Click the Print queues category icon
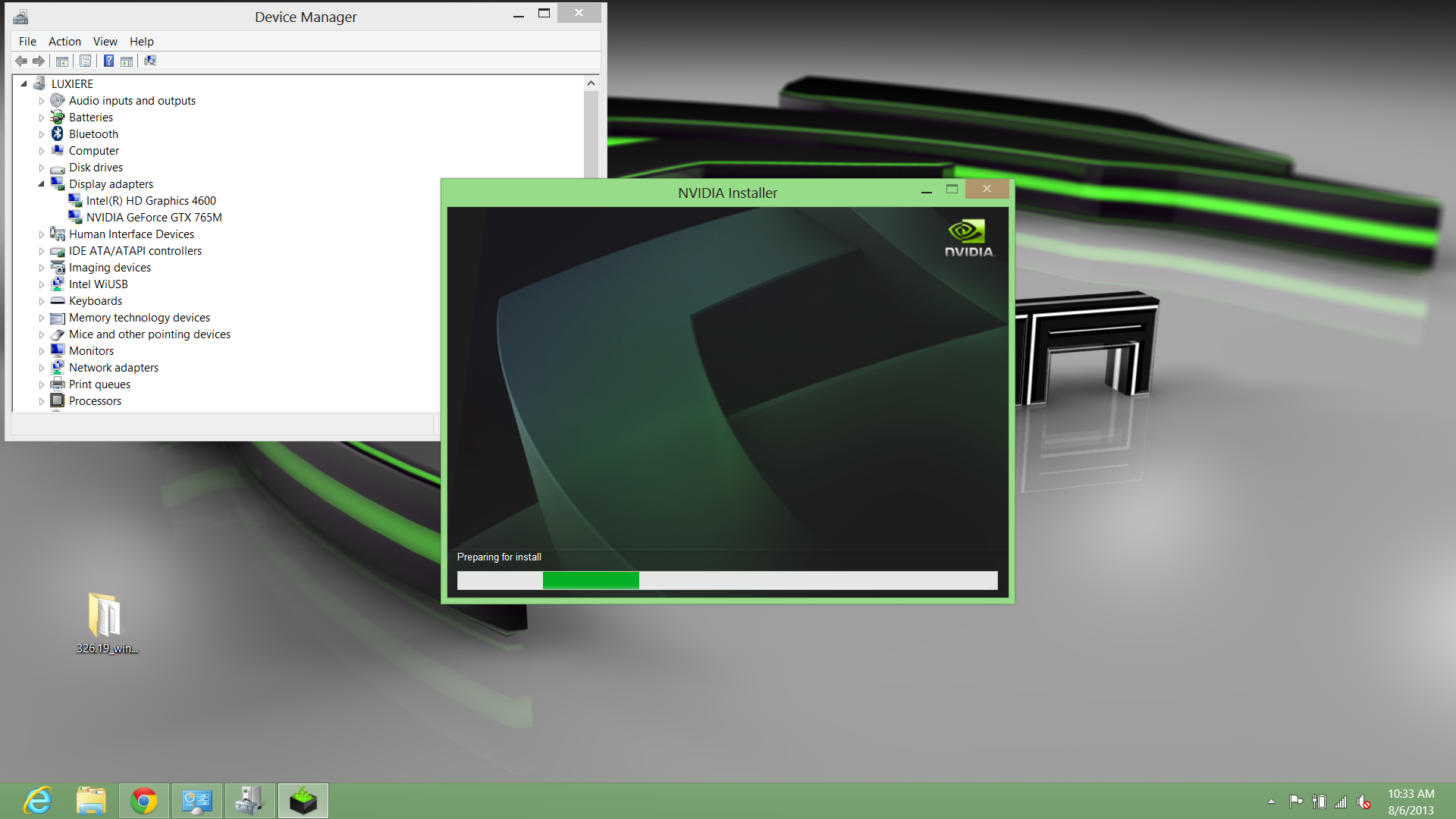1456x819 pixels. (58, 384)
